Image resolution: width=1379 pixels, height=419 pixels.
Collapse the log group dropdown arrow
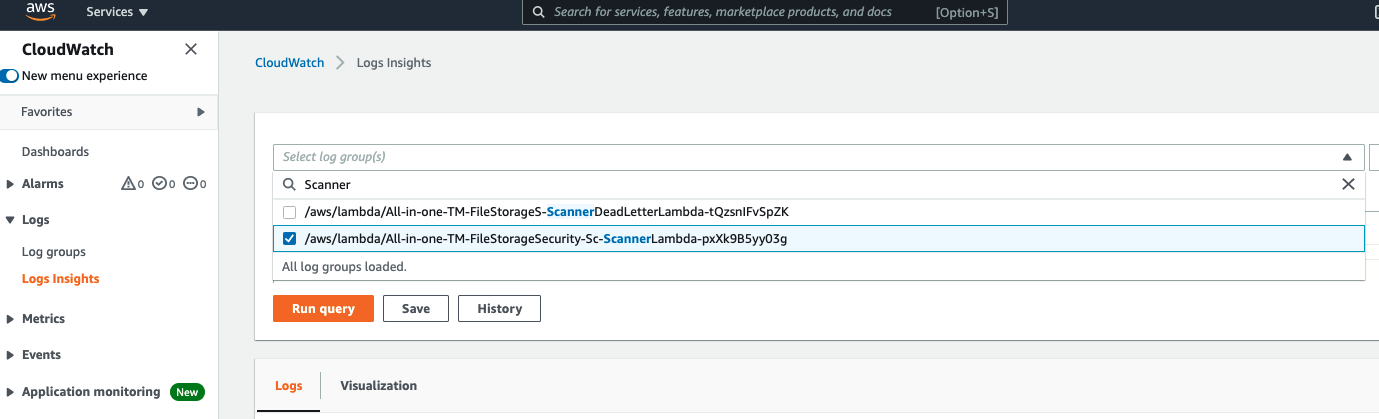coord(1347,157)
